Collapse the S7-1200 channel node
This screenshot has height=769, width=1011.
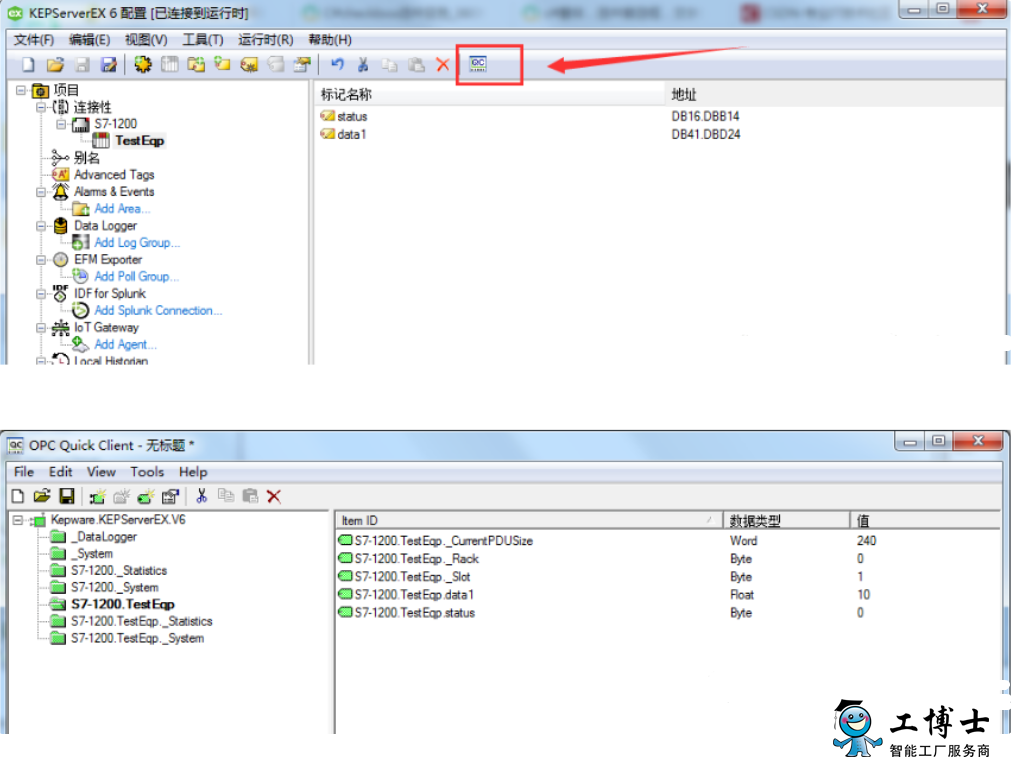[61, 124]
